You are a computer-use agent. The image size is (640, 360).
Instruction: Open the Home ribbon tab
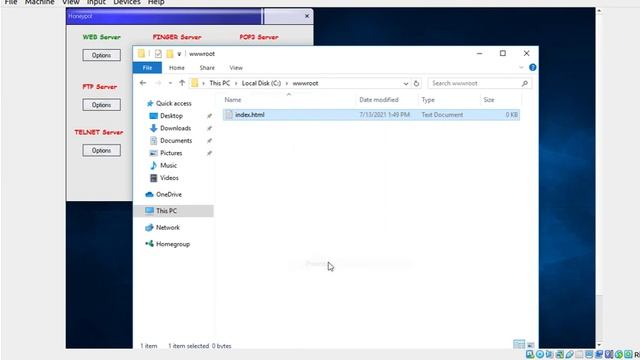click(177, 68)
